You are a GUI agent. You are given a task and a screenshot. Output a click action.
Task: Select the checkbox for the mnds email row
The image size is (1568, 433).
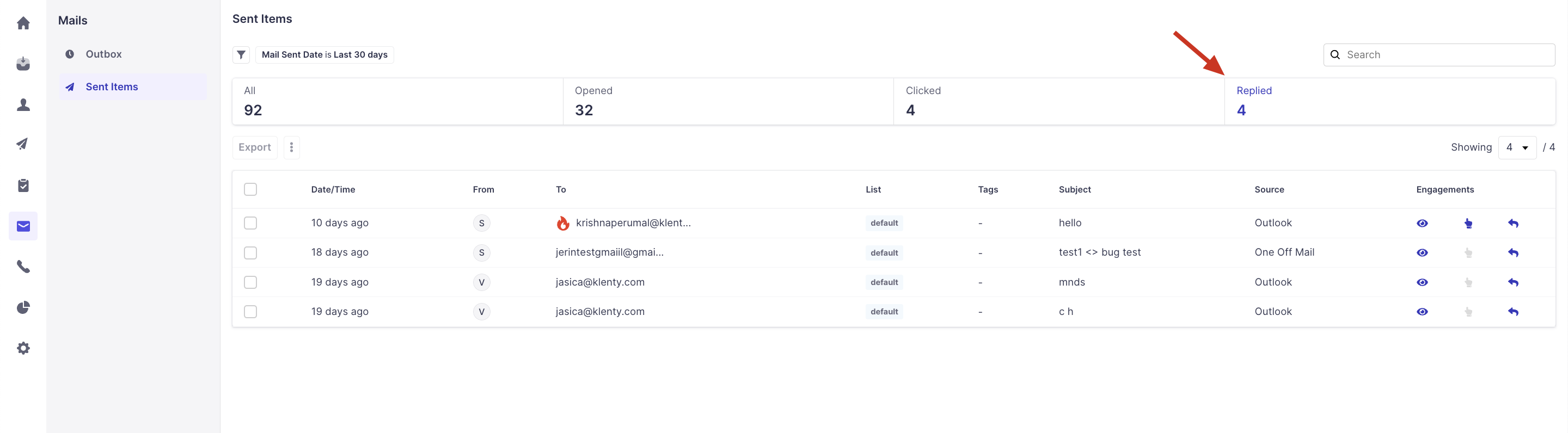250,282
